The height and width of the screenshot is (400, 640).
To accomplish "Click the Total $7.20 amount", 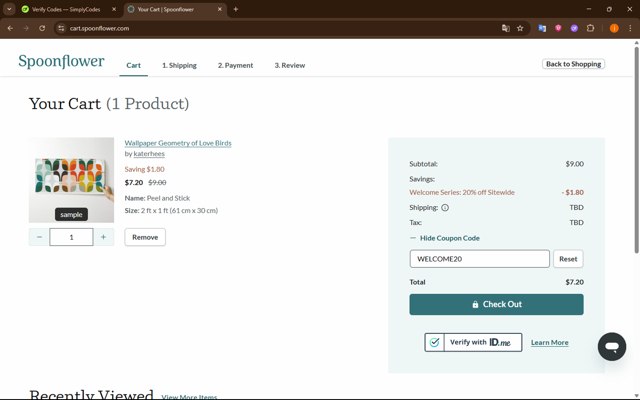I will click(574, 282).
